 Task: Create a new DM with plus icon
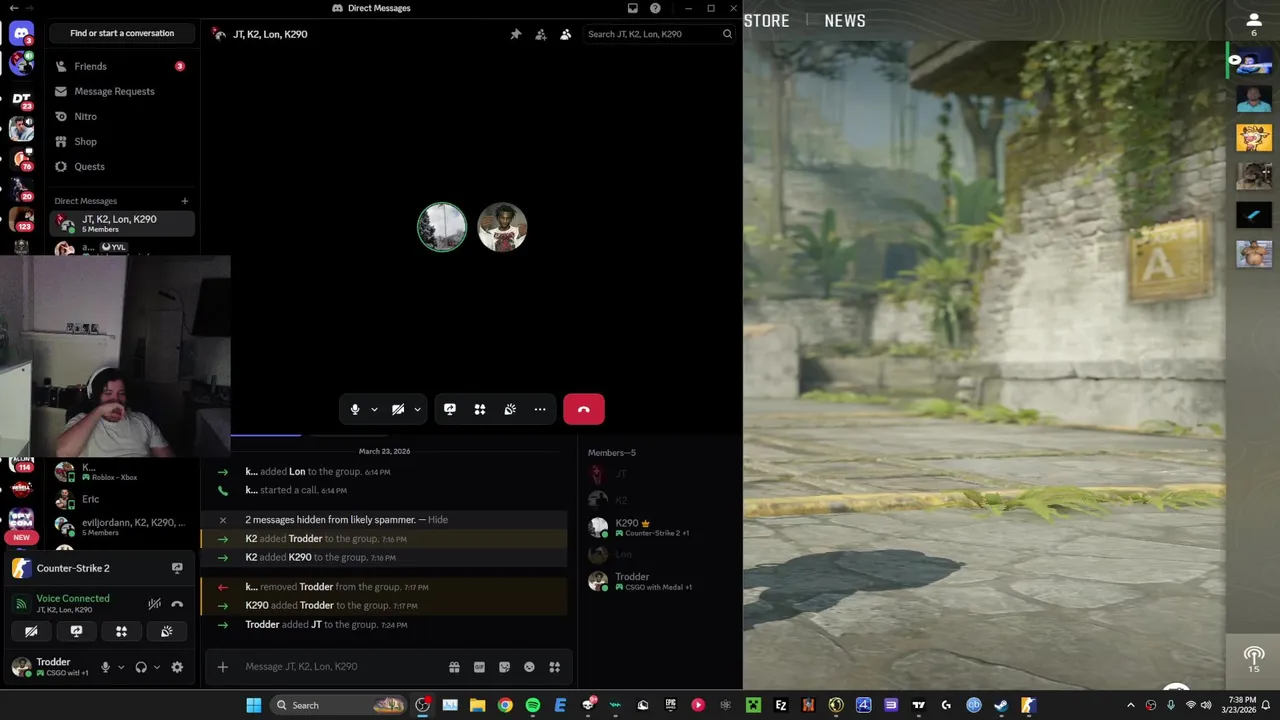(184, 201)
